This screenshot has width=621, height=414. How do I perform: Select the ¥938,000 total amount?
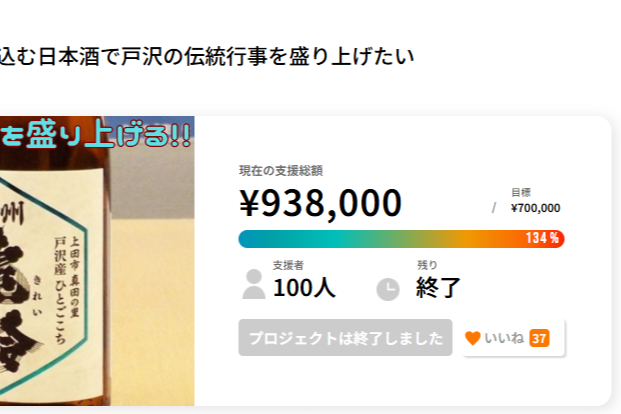[x=320, y=203]
